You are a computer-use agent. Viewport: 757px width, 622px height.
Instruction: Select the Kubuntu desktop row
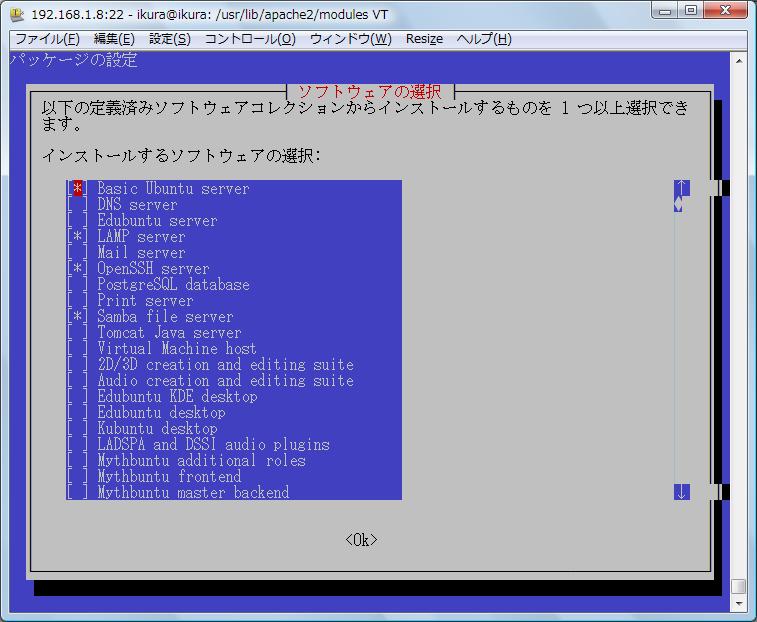click(234, 427)
